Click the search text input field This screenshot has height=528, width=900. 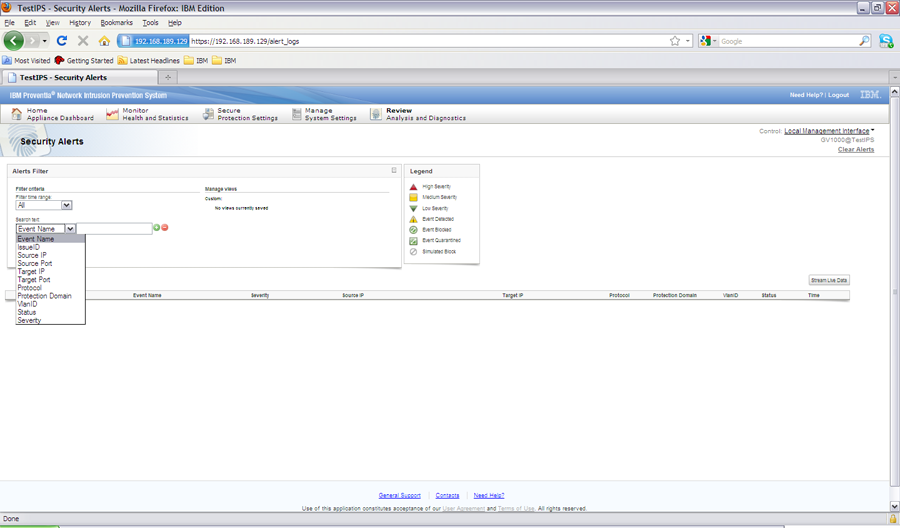click(114, 228)
